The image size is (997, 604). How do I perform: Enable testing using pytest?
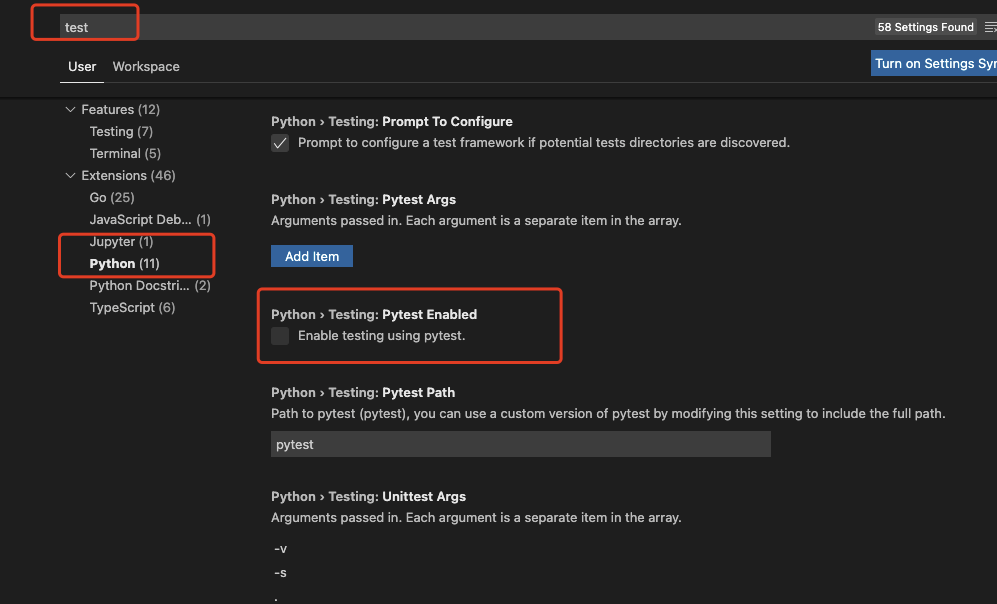point(279,336)
